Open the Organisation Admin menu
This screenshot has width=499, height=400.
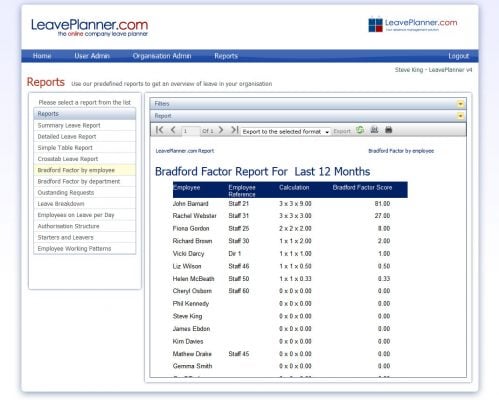[162, 56]
